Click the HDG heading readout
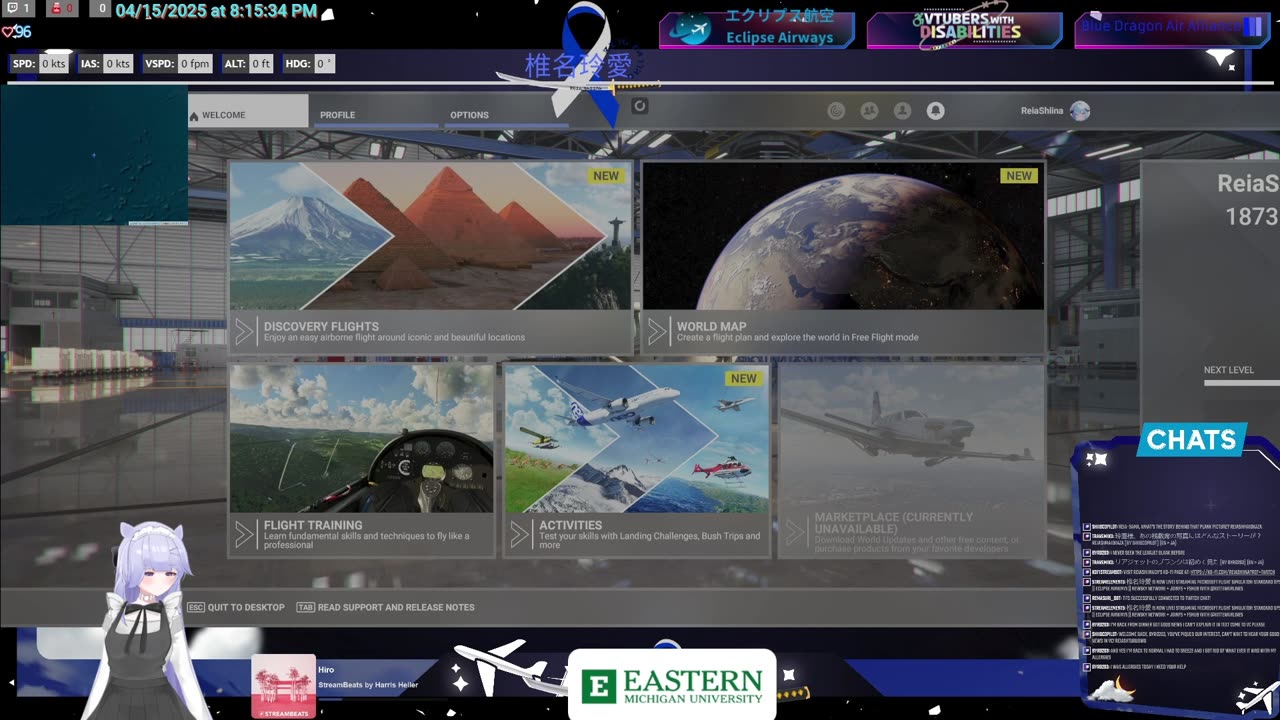 coord(309,64)
